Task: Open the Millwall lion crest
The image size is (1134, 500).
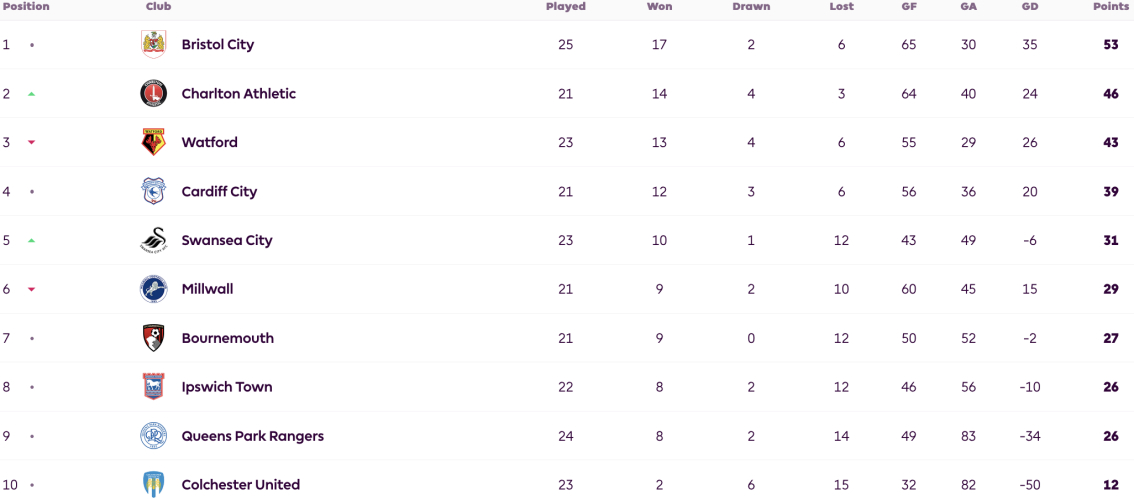Action: [153, 289]
